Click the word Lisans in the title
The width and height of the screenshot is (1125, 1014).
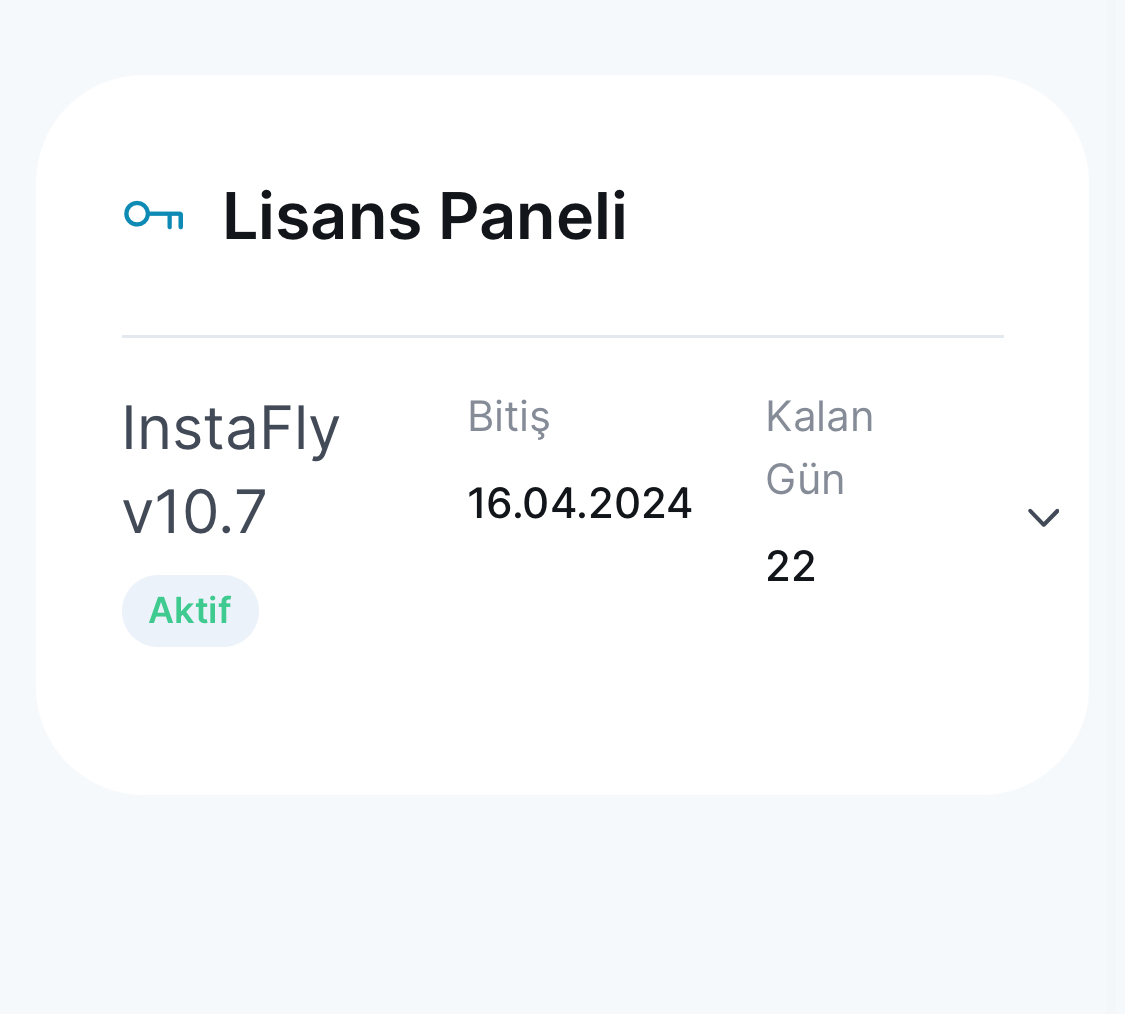coord(322,216)
